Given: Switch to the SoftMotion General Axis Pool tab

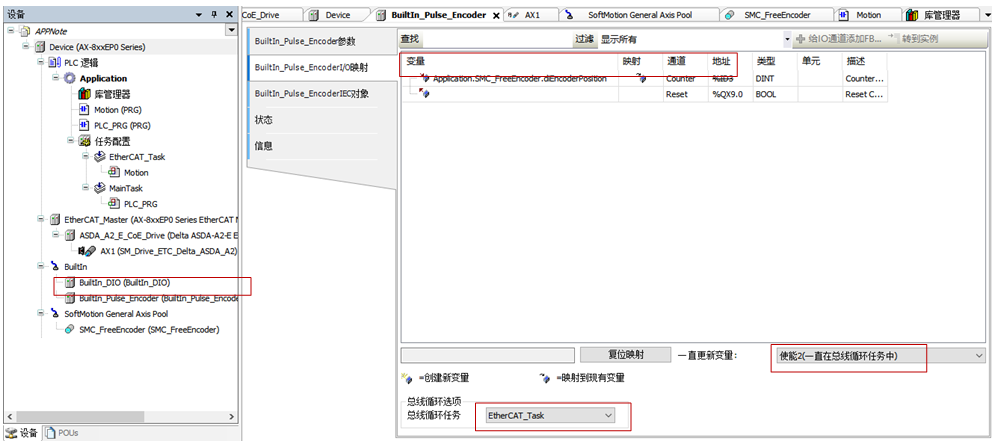Looking at the screenshot, I should tap(639, 15).
